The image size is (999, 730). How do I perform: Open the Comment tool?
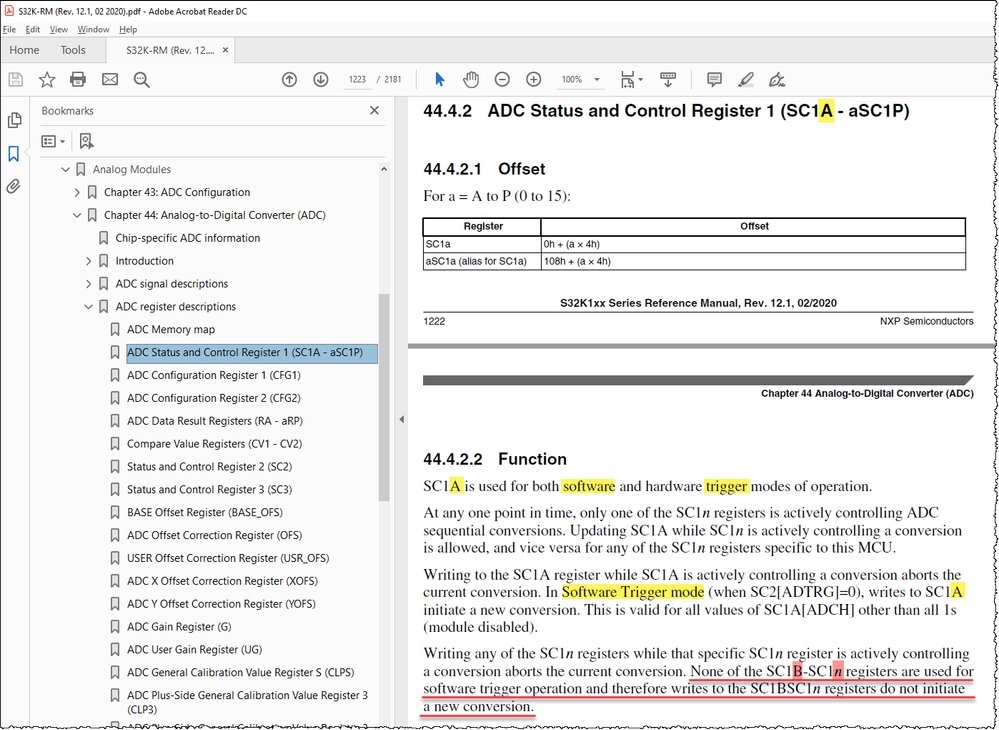point(713,79)
